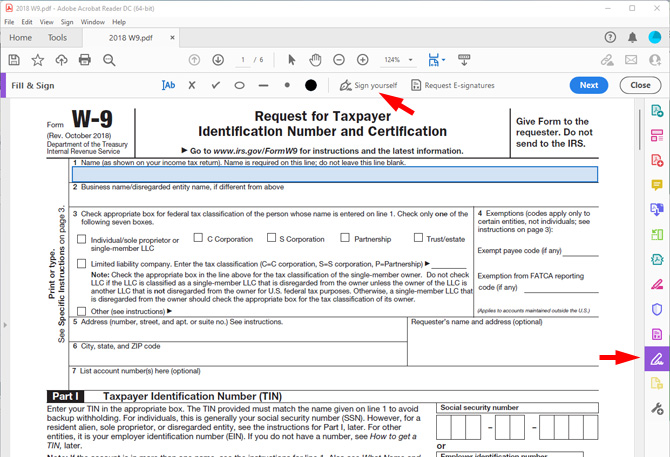This screenshot has height=457, width=670.
Task: Open the Edit menu
Action: click(27, 22)
